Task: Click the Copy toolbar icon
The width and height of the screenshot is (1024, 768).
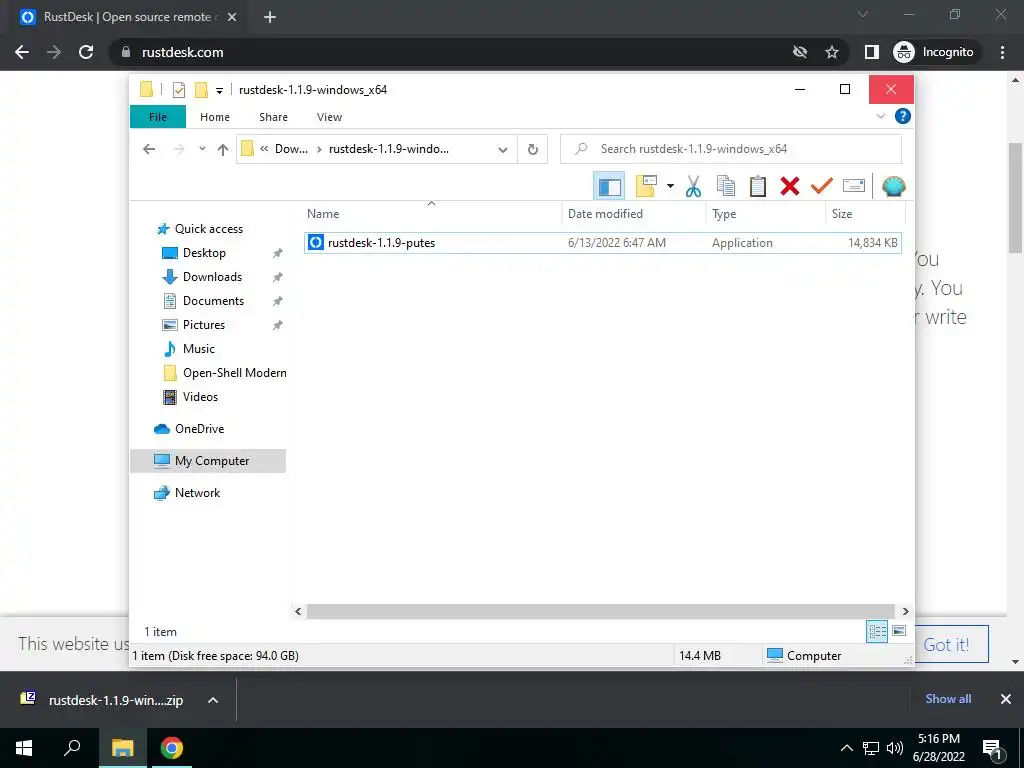Action: [726, 187]
